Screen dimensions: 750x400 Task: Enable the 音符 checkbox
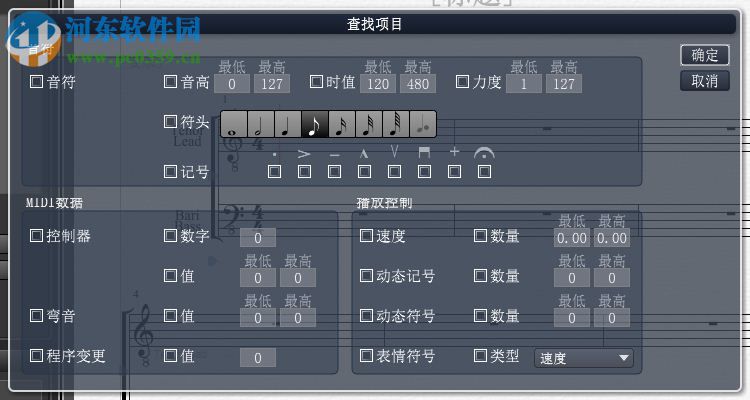(x=36, y=82)
